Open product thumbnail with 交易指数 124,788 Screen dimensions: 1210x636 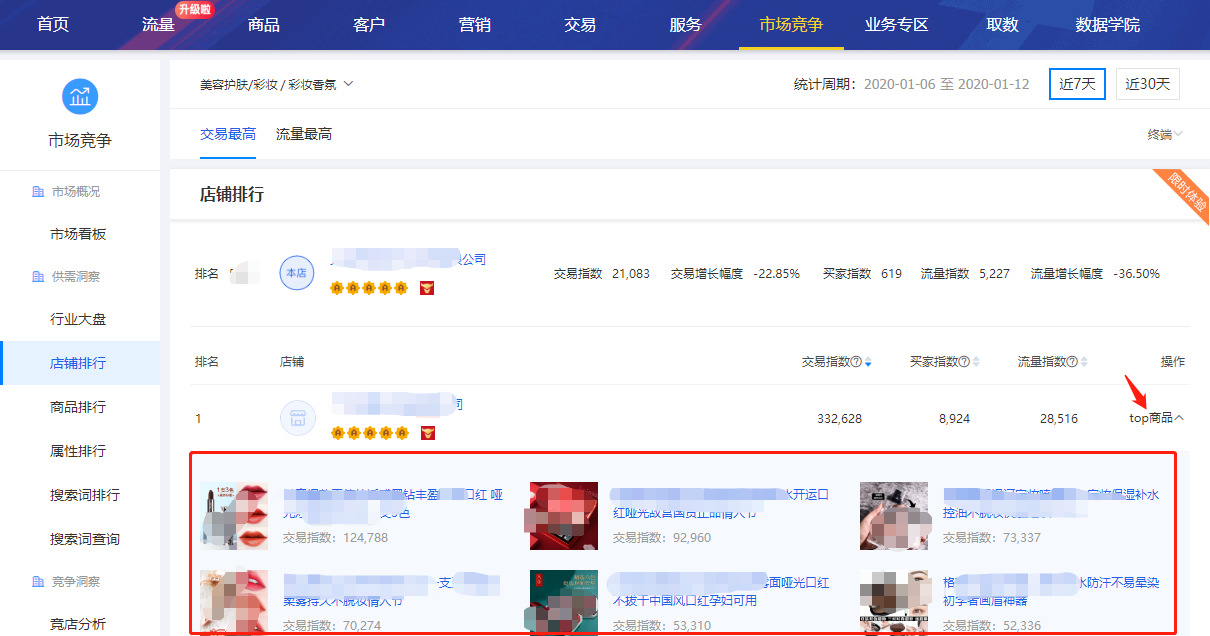(234, 516)
